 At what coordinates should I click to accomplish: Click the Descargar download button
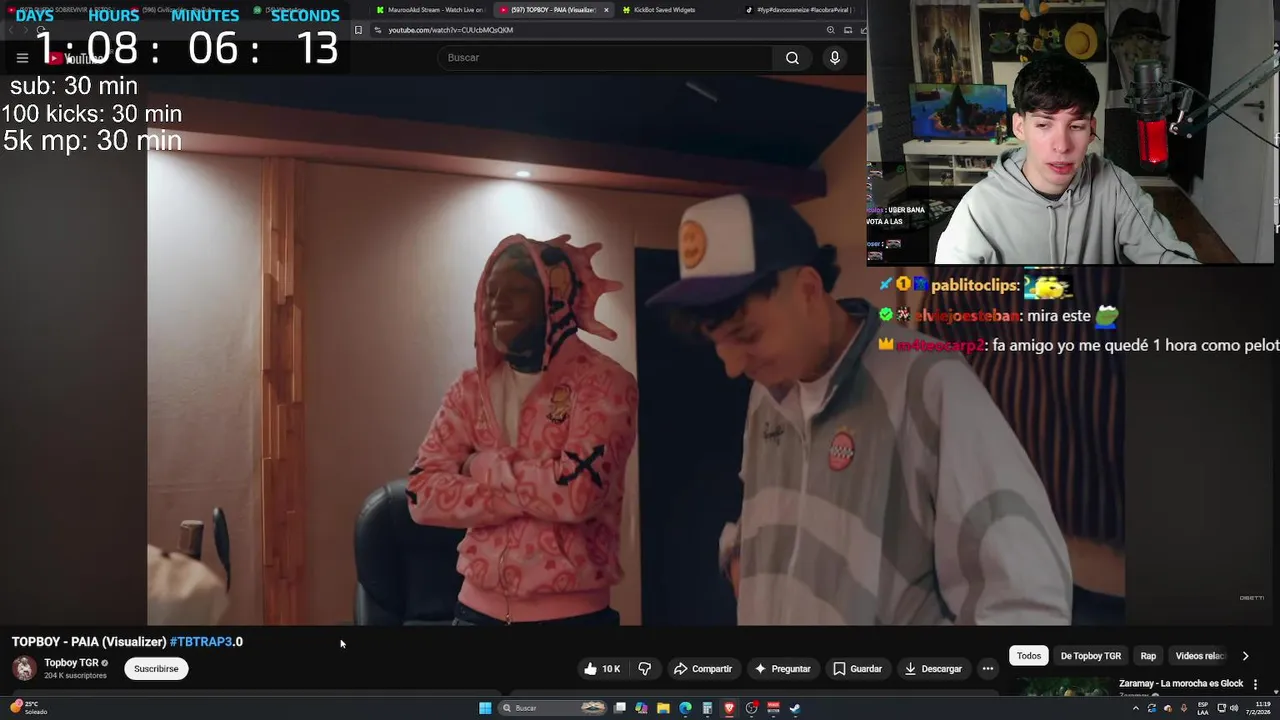click(933, 669)
